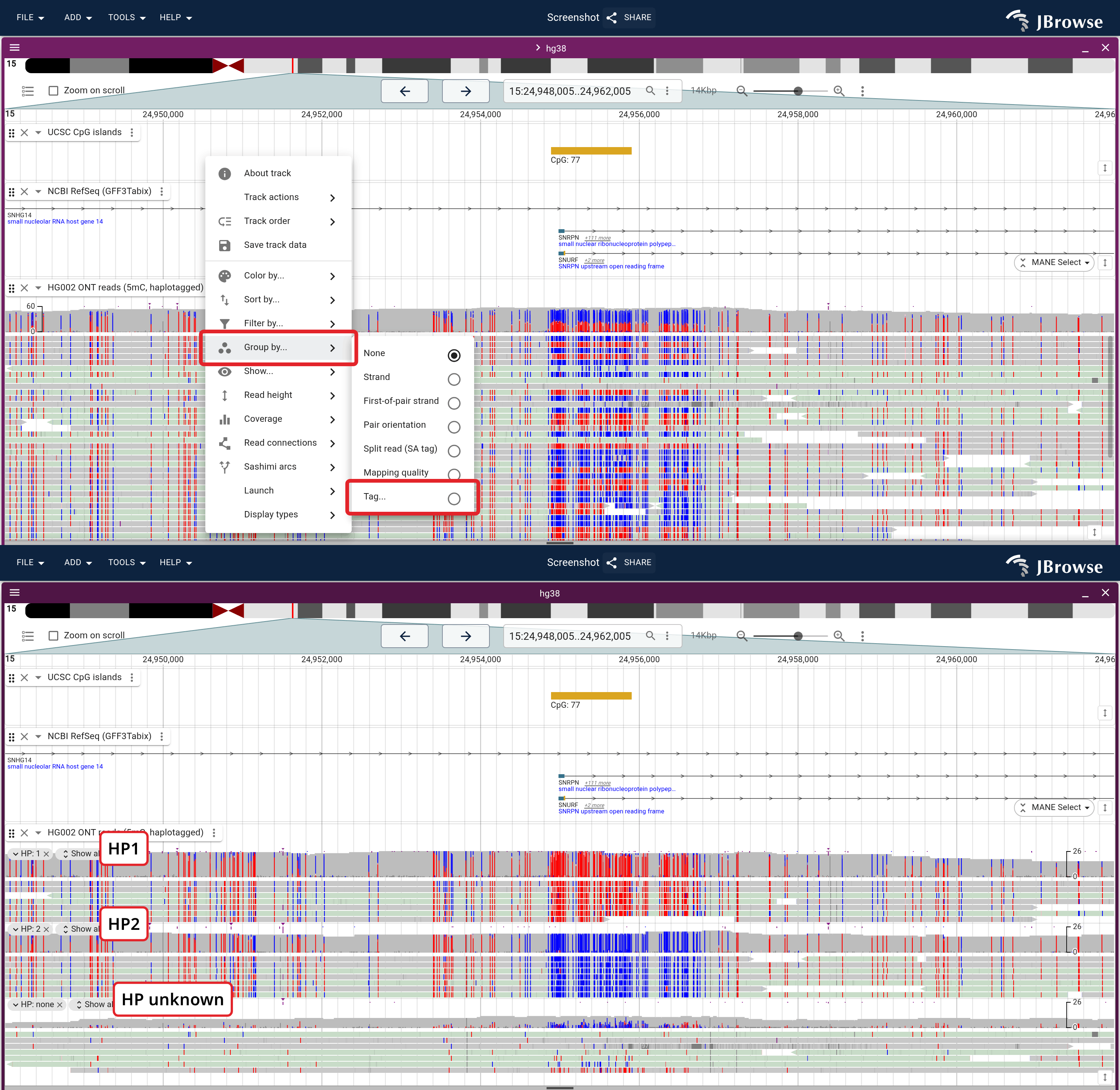Viewport: 1120px width, 1090px height.
Task: Select the Tag... radio option
Action: [x=454, y=499]
